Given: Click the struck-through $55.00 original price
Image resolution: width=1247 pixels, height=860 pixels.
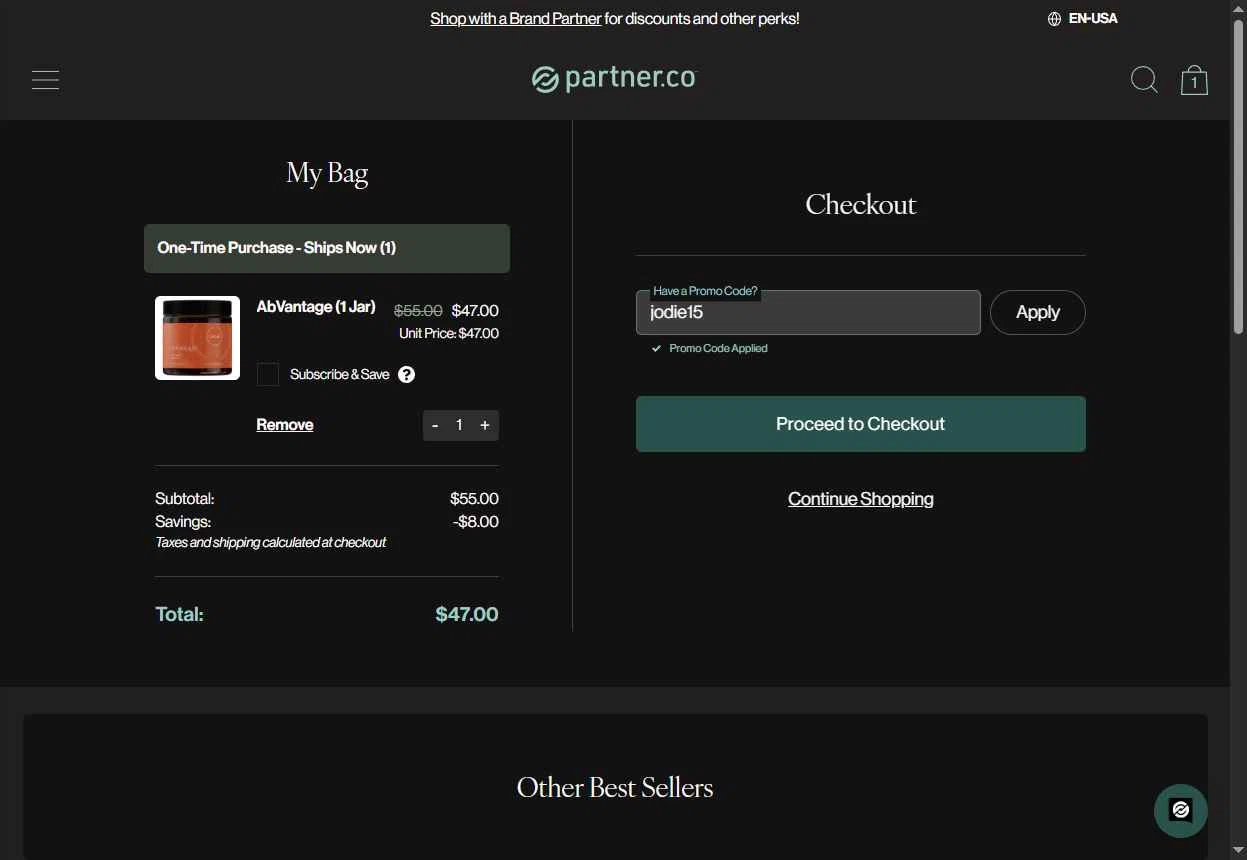Looking at the screenshot, I should click(x=418, y=311).
